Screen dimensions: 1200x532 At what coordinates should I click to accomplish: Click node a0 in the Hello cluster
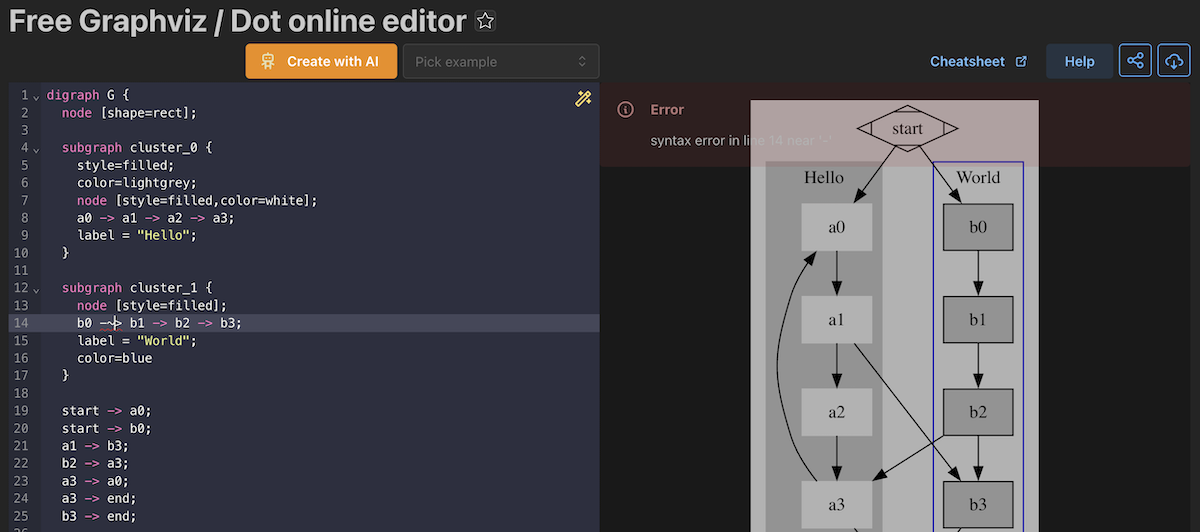[x=837, y=227]
